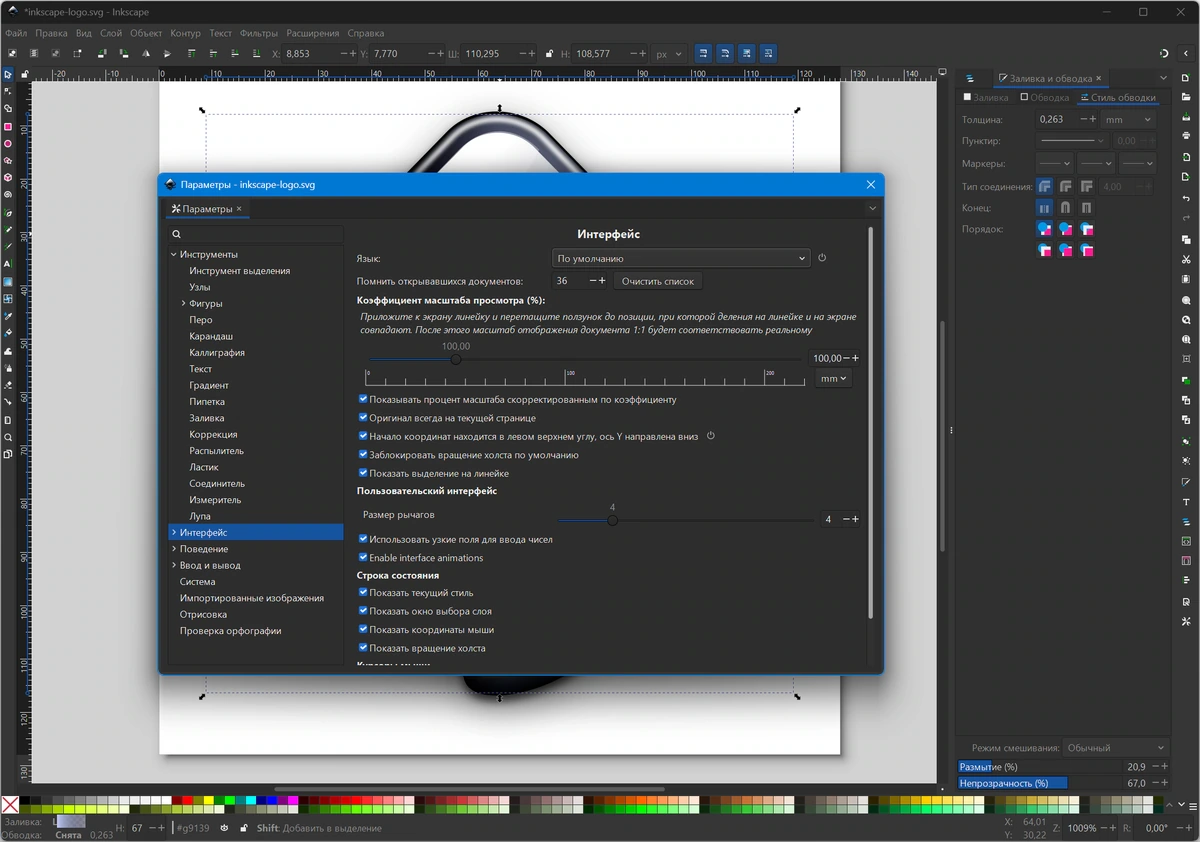Click the New document icon
This screenshot has height=842, width=1200.
tap(1186, 78)
